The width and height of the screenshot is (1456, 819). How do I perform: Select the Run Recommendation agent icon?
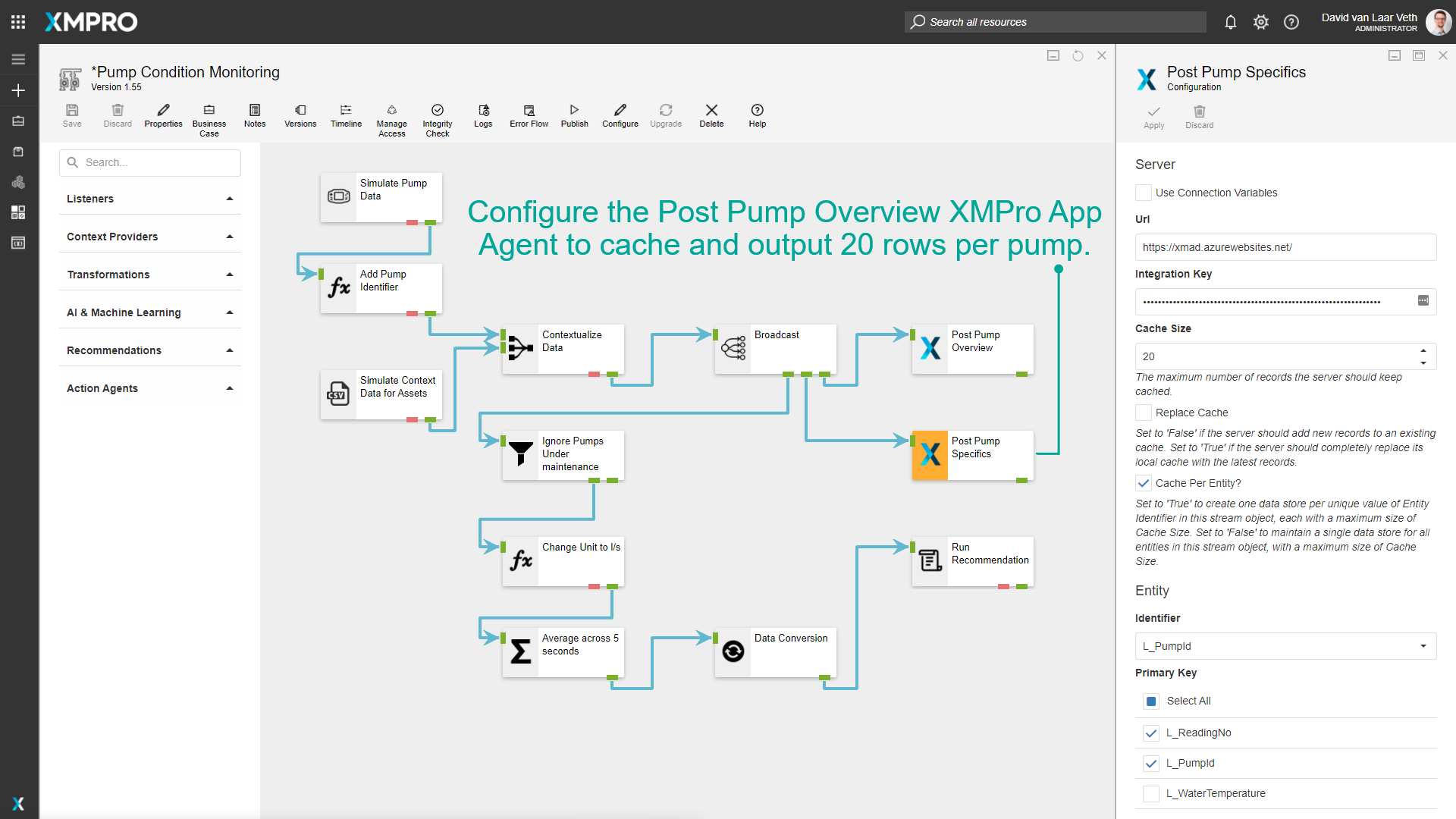coord(930,561)
